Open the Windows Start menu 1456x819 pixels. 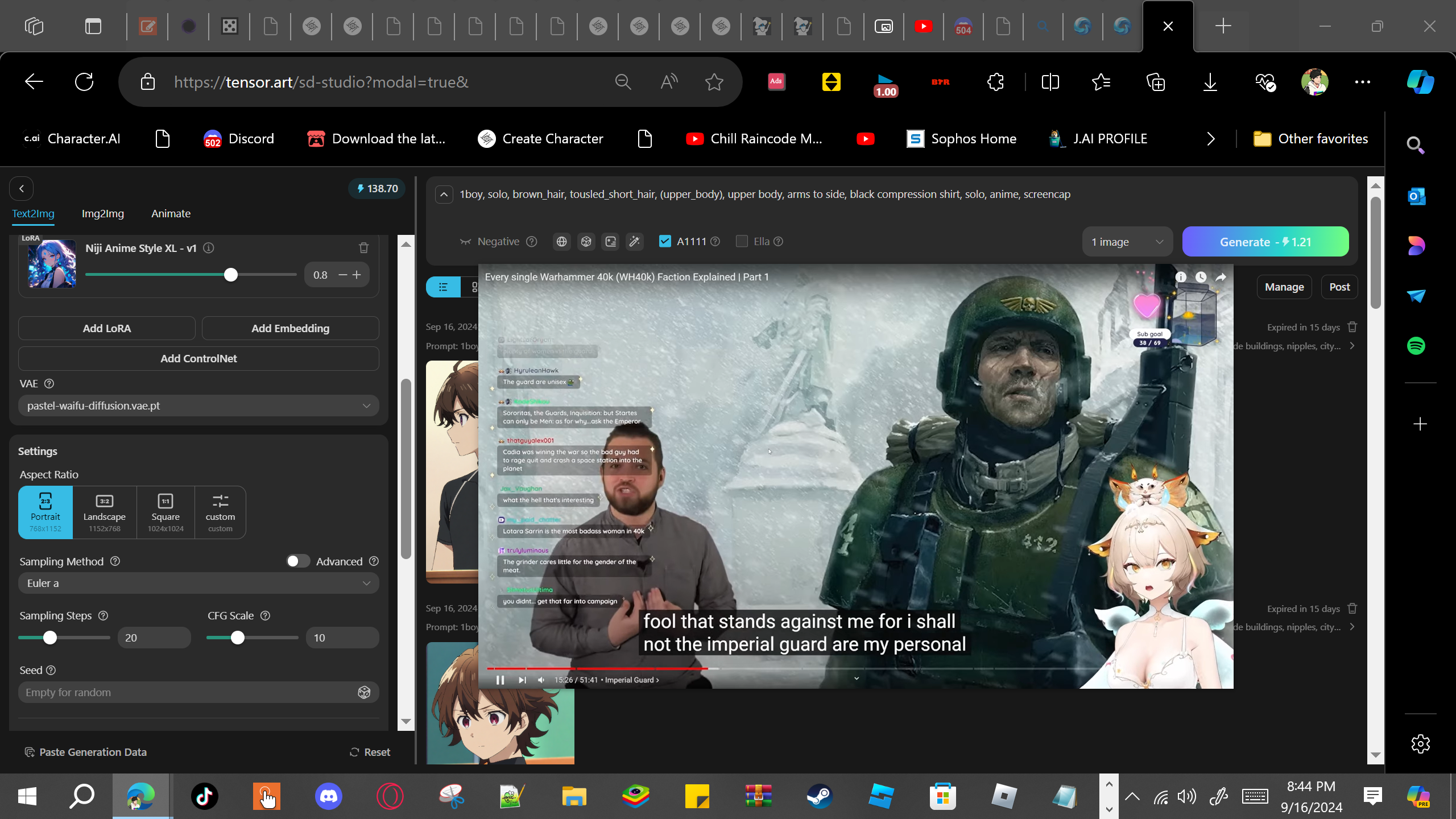click(x=27, y=796)
